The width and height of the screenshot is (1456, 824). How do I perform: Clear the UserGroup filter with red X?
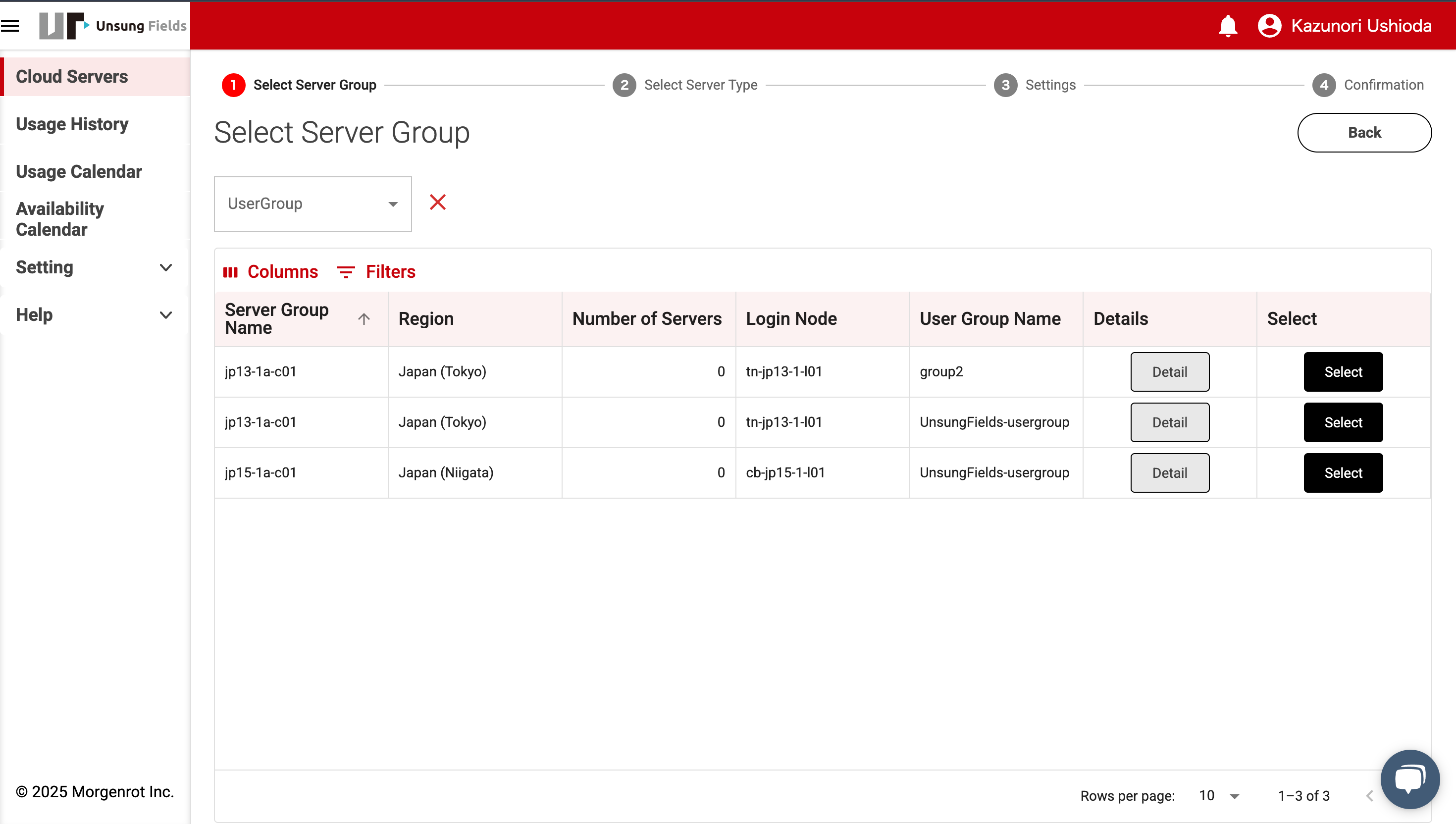click(437, 202)
